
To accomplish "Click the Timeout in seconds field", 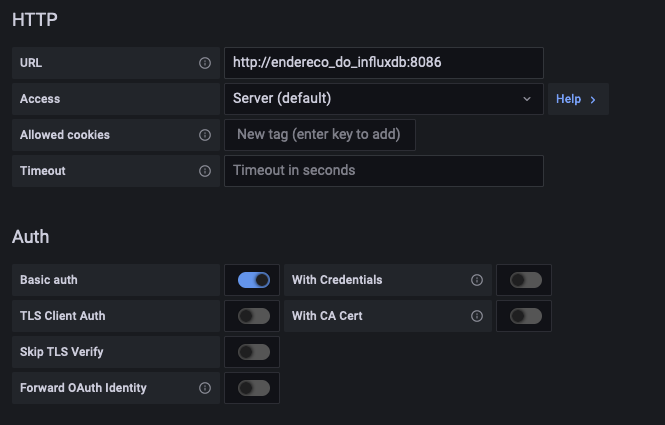I will tap(383, 171).
